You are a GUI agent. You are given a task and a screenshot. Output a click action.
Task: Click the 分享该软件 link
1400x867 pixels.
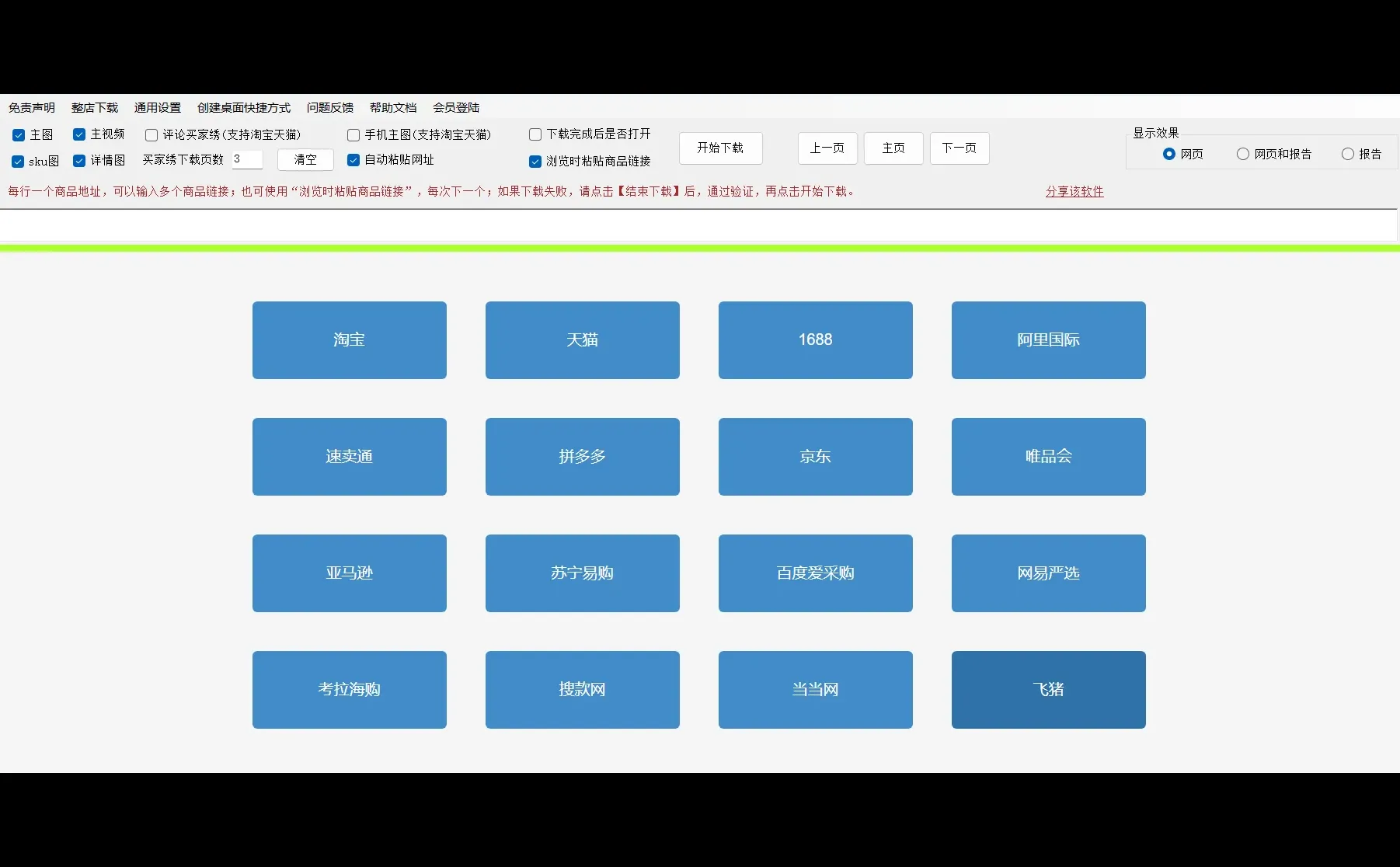1074,191
